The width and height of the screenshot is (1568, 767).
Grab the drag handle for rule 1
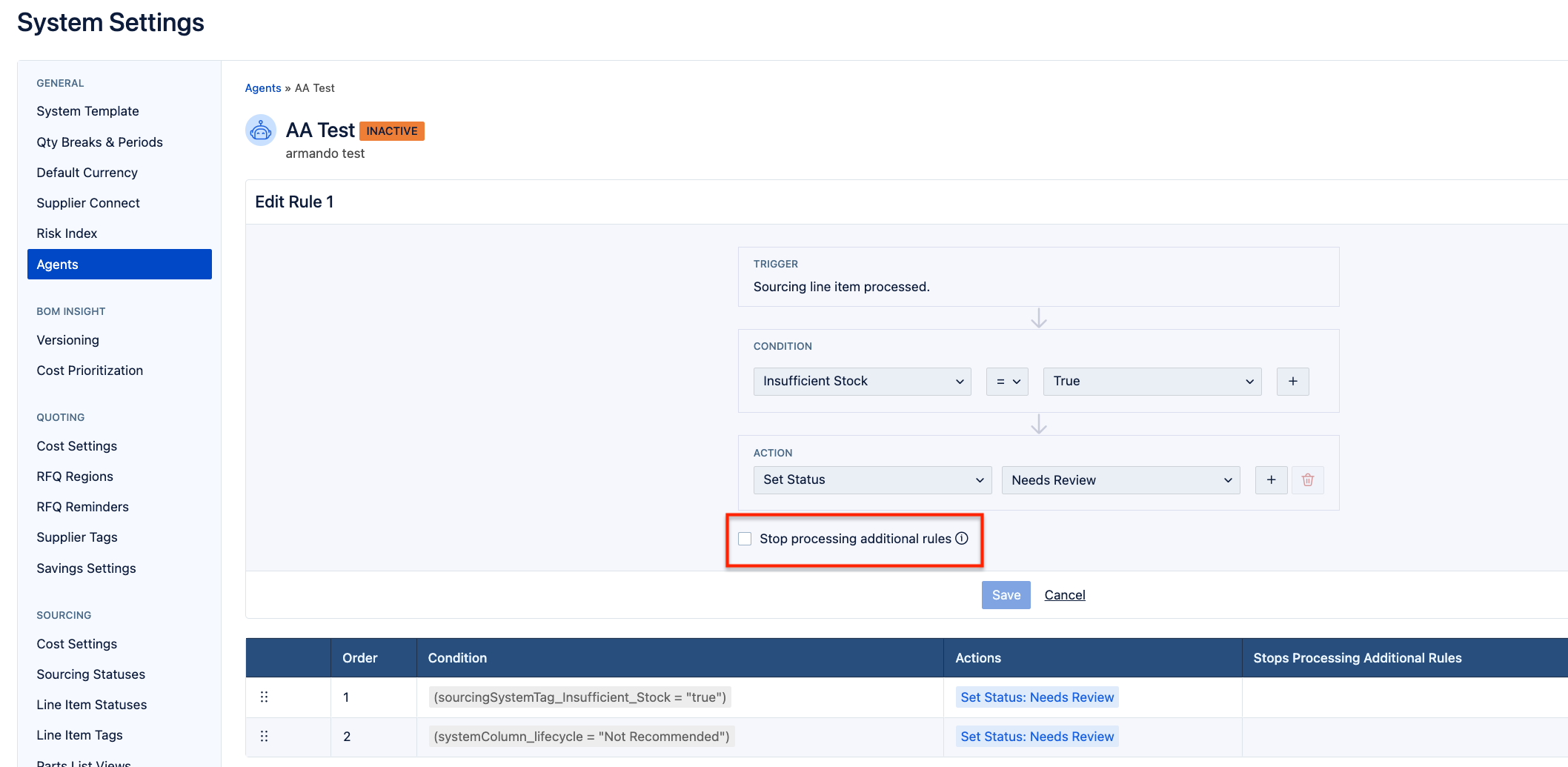pyautogui.click(x=264, y=697)
